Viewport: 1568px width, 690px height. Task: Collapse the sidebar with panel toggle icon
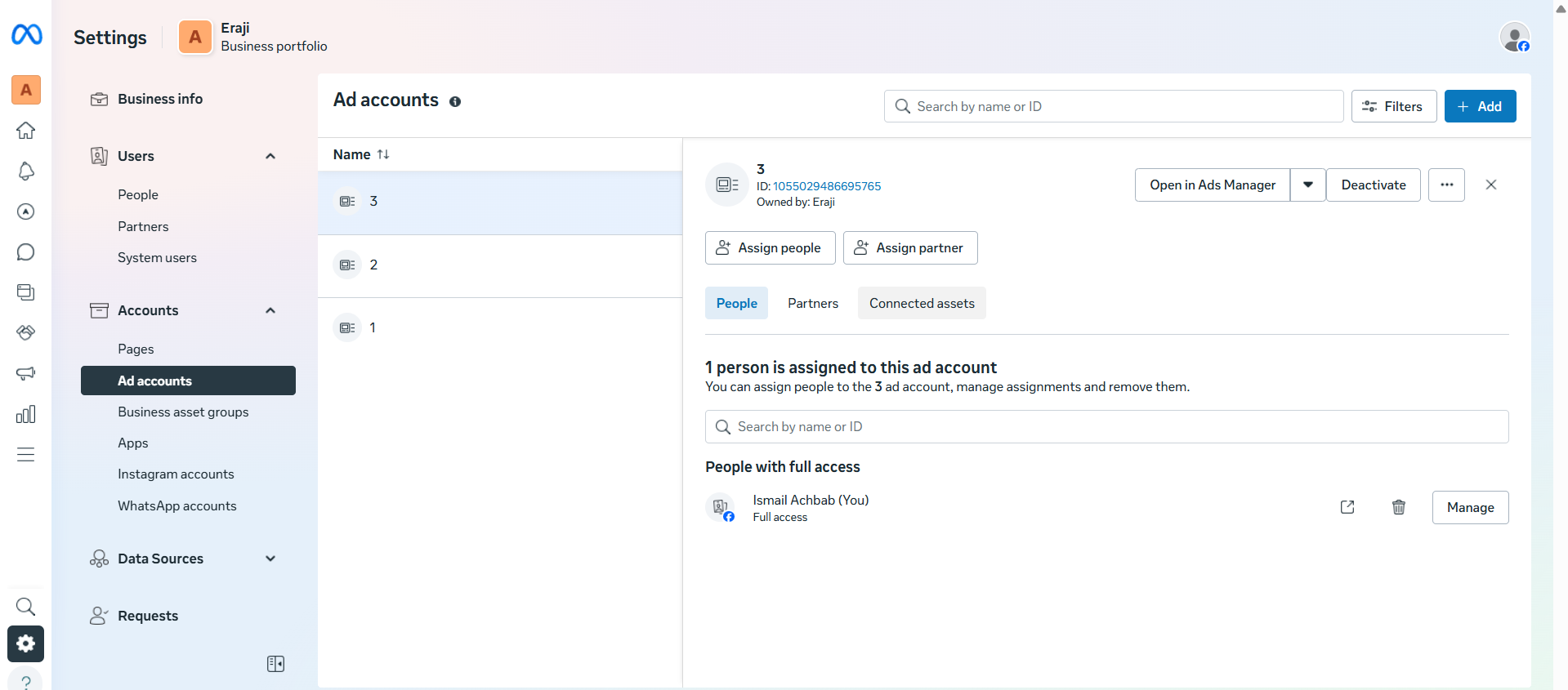275,664
